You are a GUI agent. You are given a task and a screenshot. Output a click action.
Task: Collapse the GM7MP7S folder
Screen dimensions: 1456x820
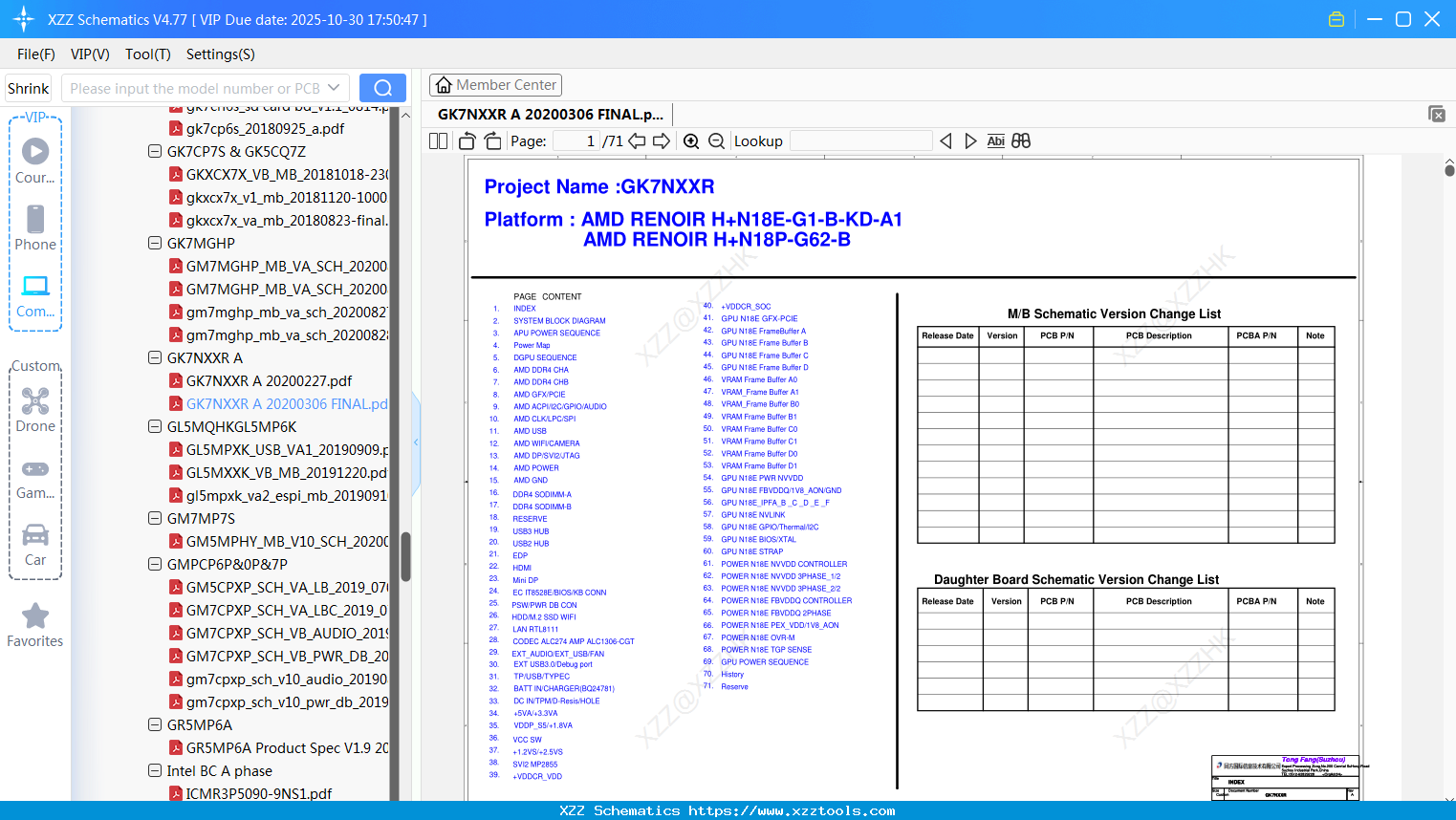[155, 518]
